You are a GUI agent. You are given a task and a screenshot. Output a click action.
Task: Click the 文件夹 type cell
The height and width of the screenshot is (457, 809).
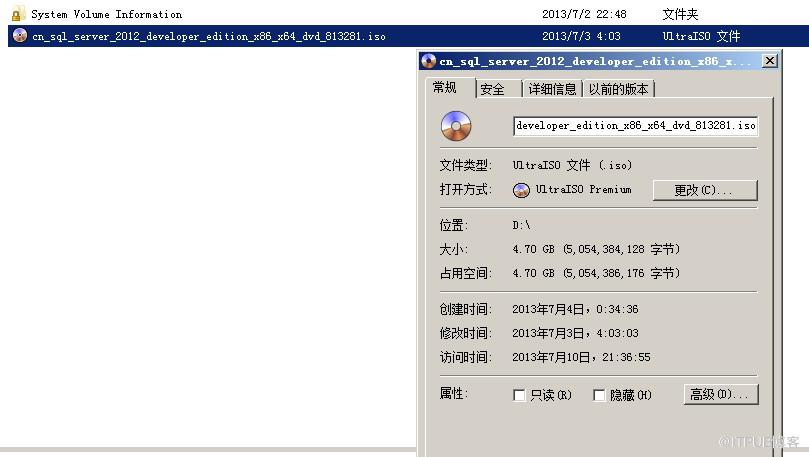pos(680,14)
